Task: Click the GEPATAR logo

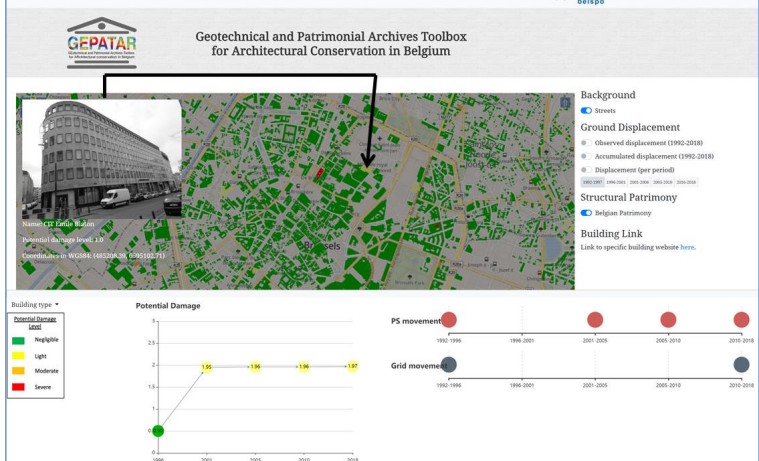Action: pyautogui.click(x=101, y=43)
